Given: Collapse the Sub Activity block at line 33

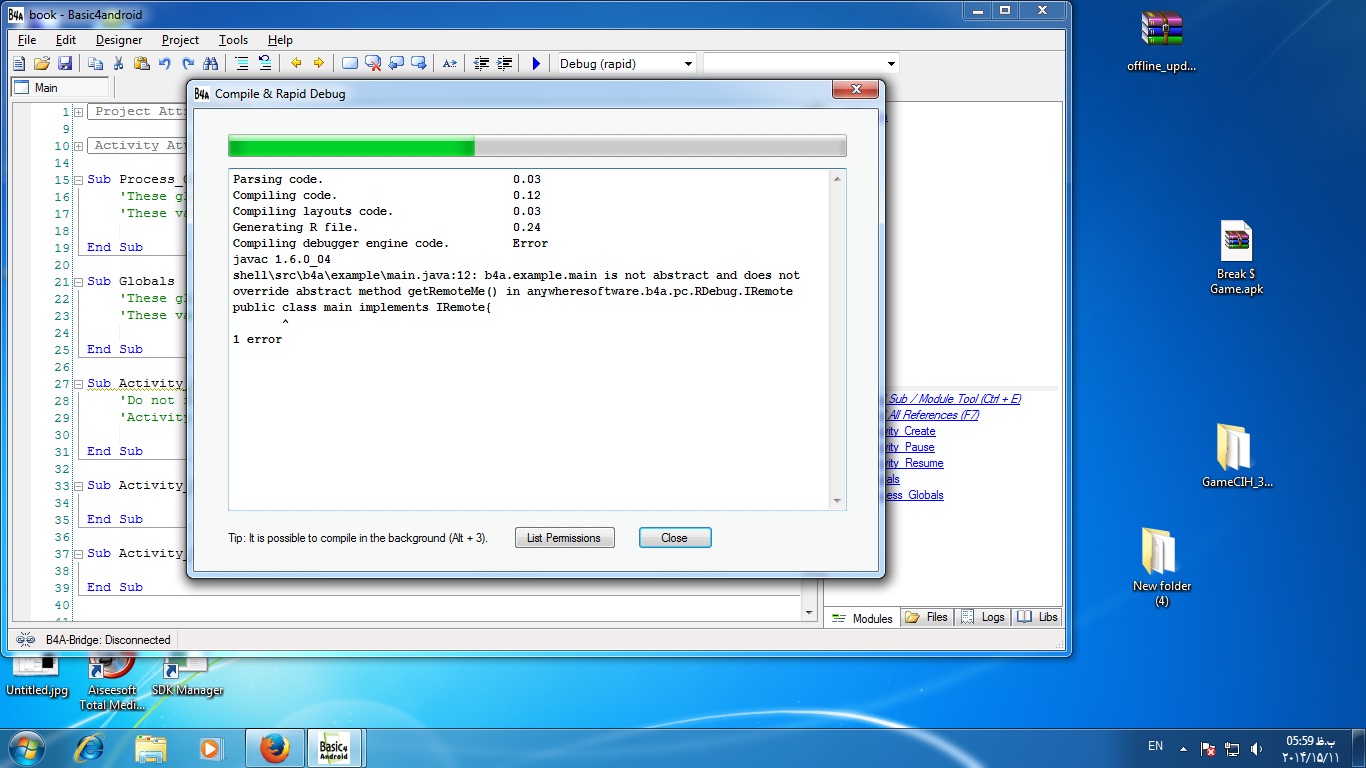Looking at the screenshot, I should (x=78, y=486).
